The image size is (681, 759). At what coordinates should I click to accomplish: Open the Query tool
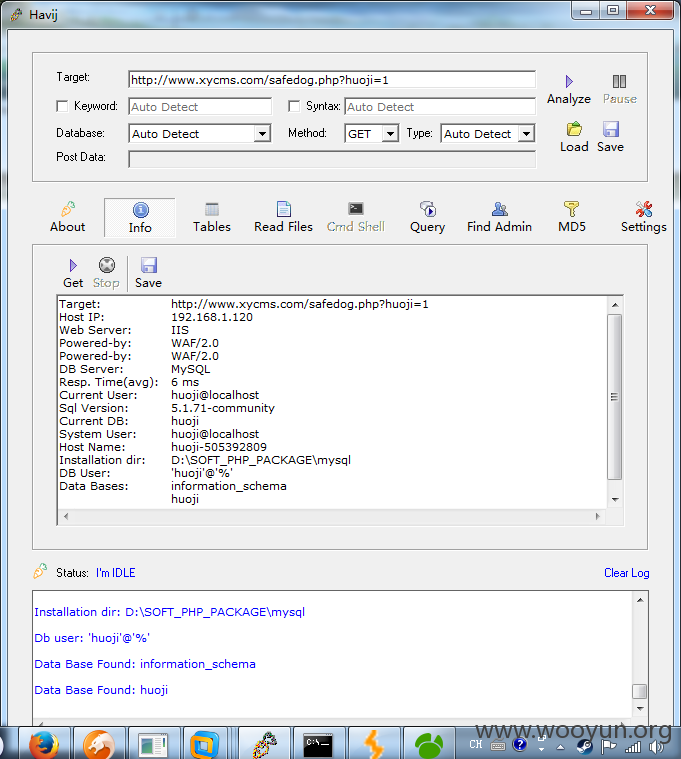pyautogui.click(x=427, y=217)
